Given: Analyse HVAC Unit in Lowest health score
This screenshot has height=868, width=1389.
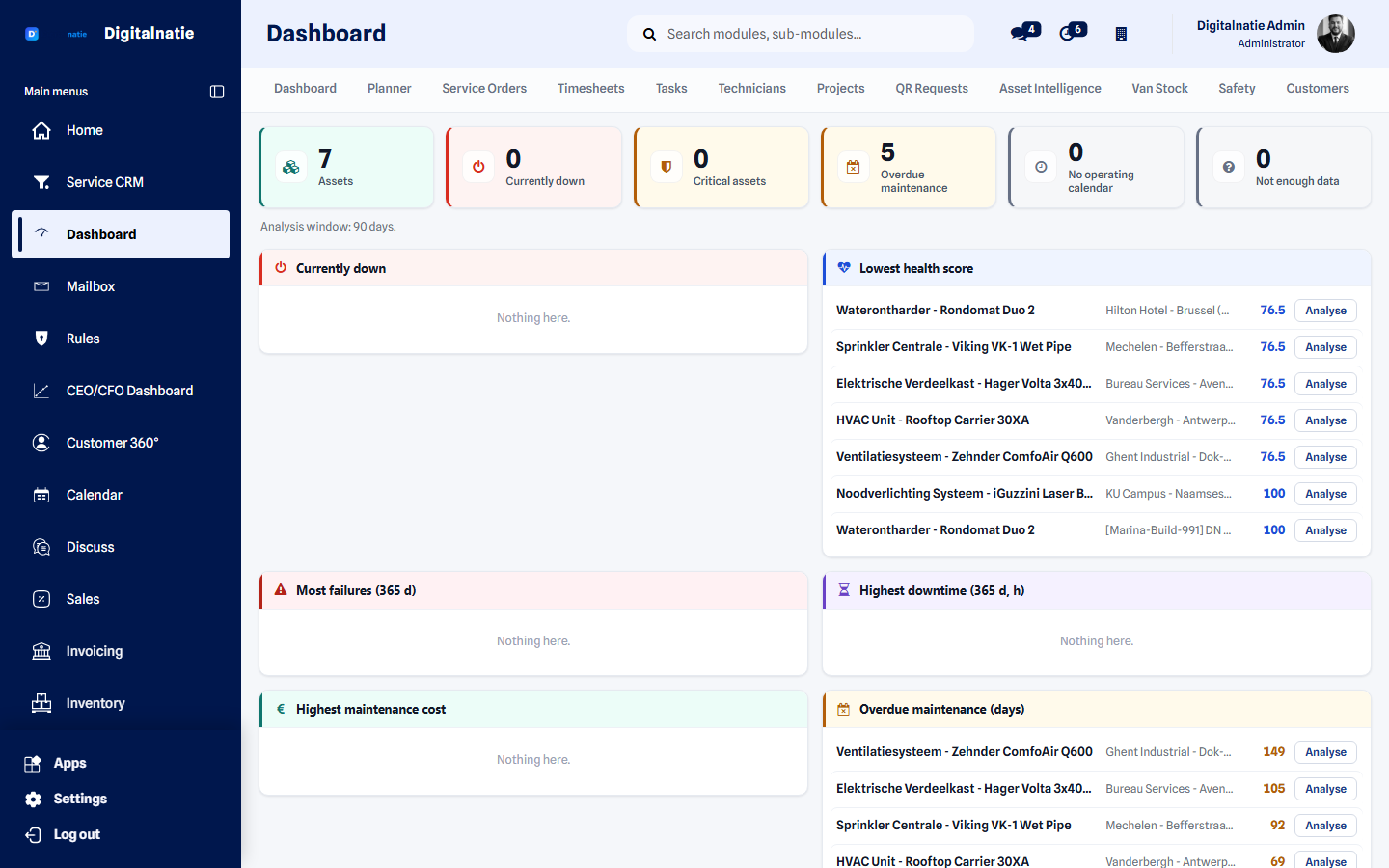Looking at the screenshot, I should (1325, 420).
